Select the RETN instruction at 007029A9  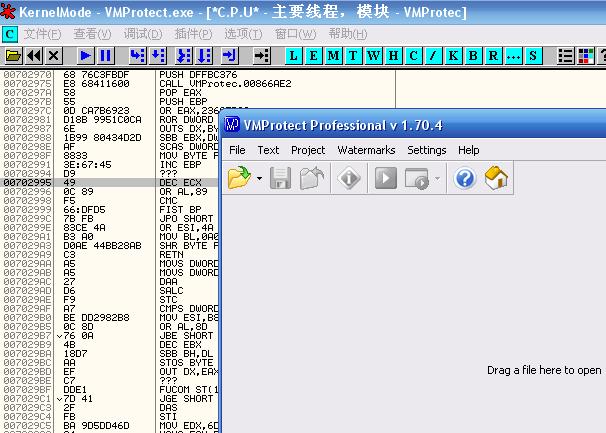(172, 255)
